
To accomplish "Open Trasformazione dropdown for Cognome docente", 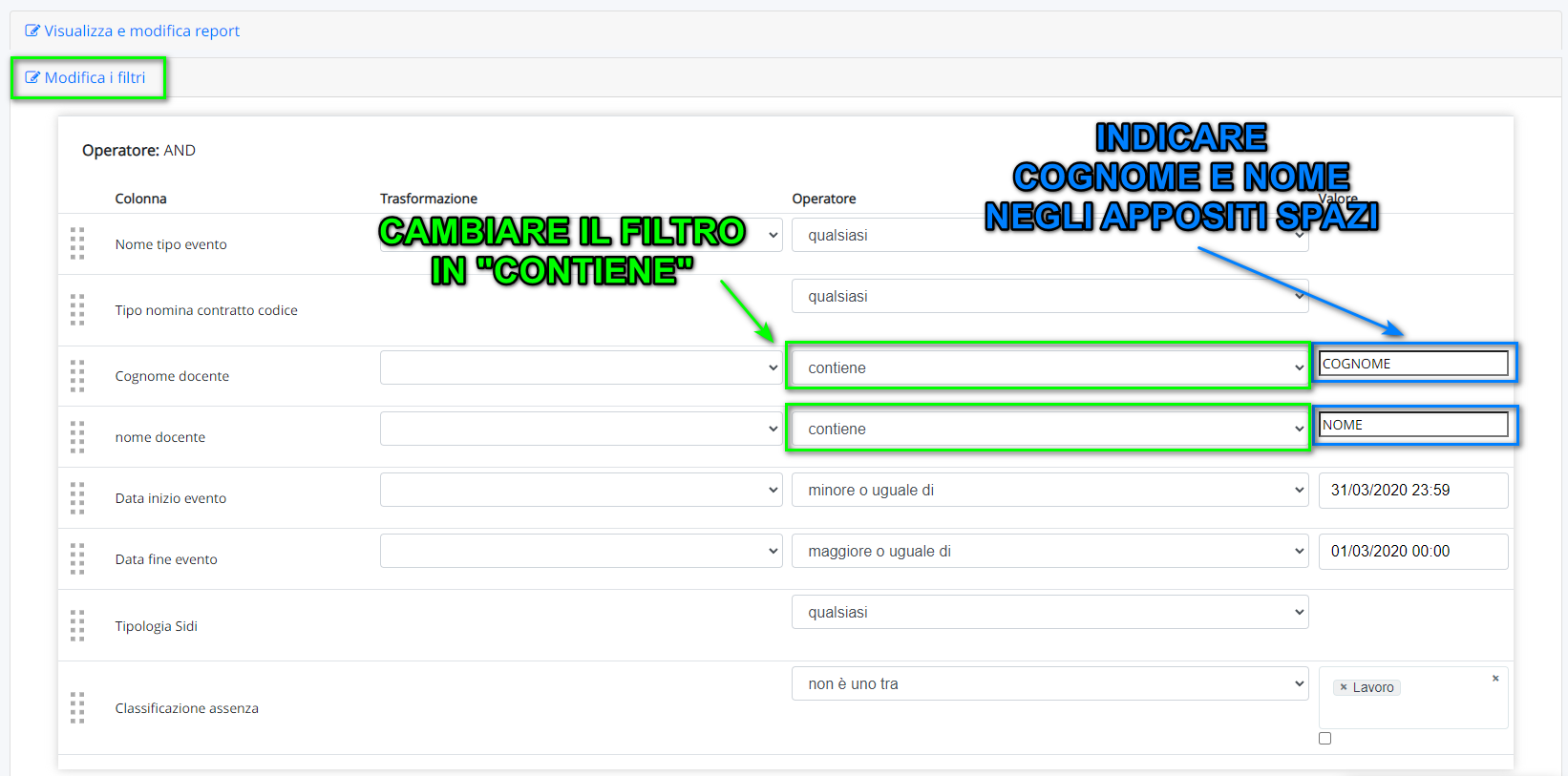I will 581,367.
